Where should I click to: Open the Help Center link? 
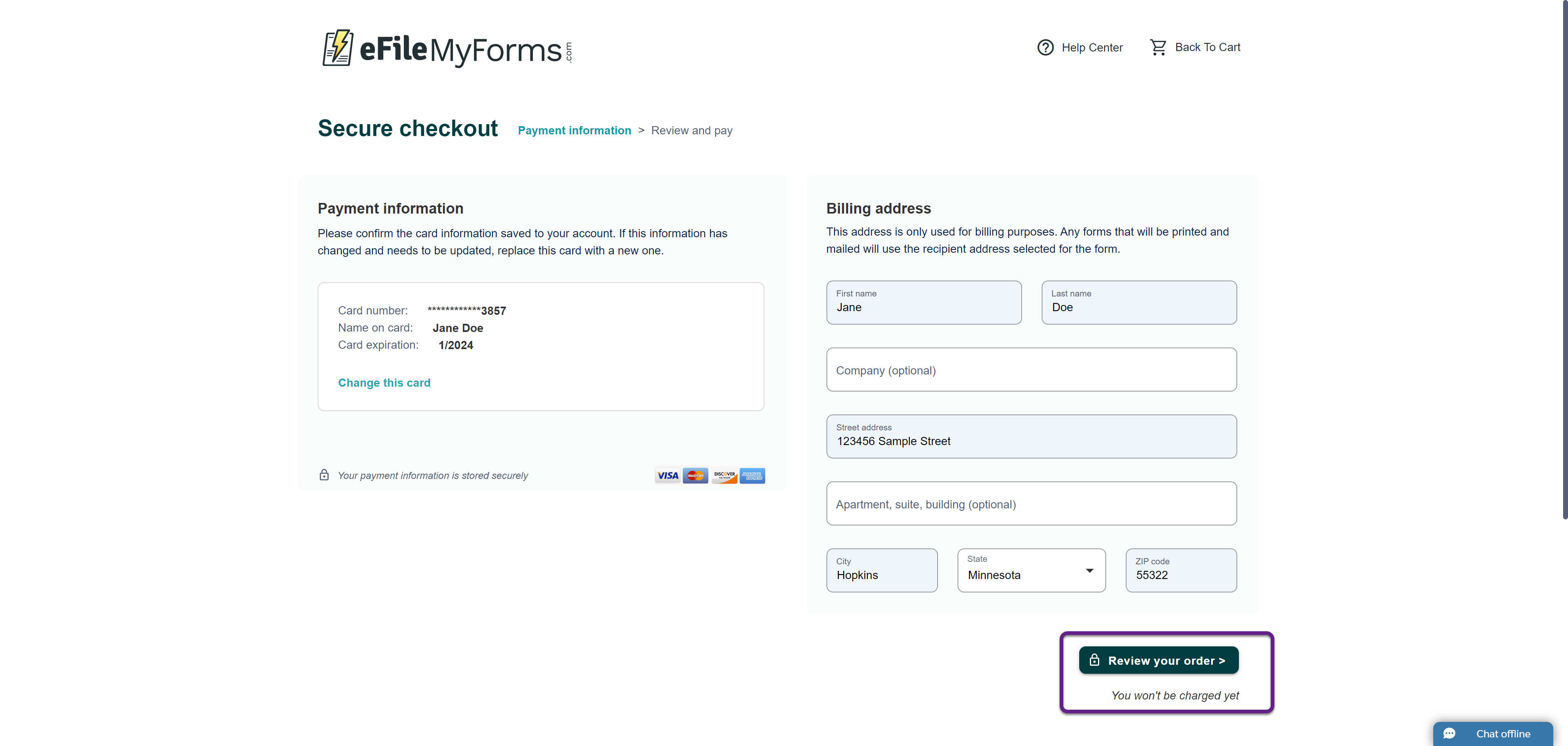coord(1092,47)
